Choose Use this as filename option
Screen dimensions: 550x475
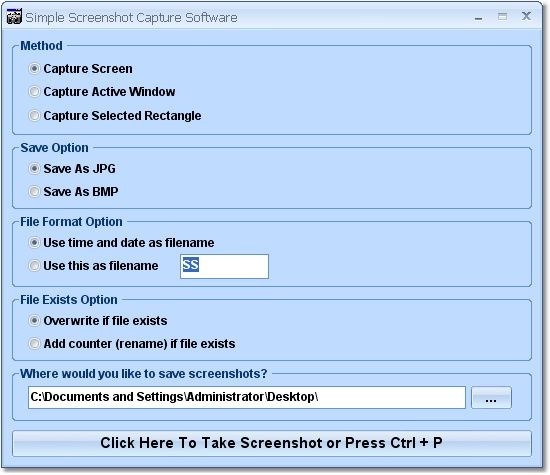pyautogui.click(x=34, y=266)
